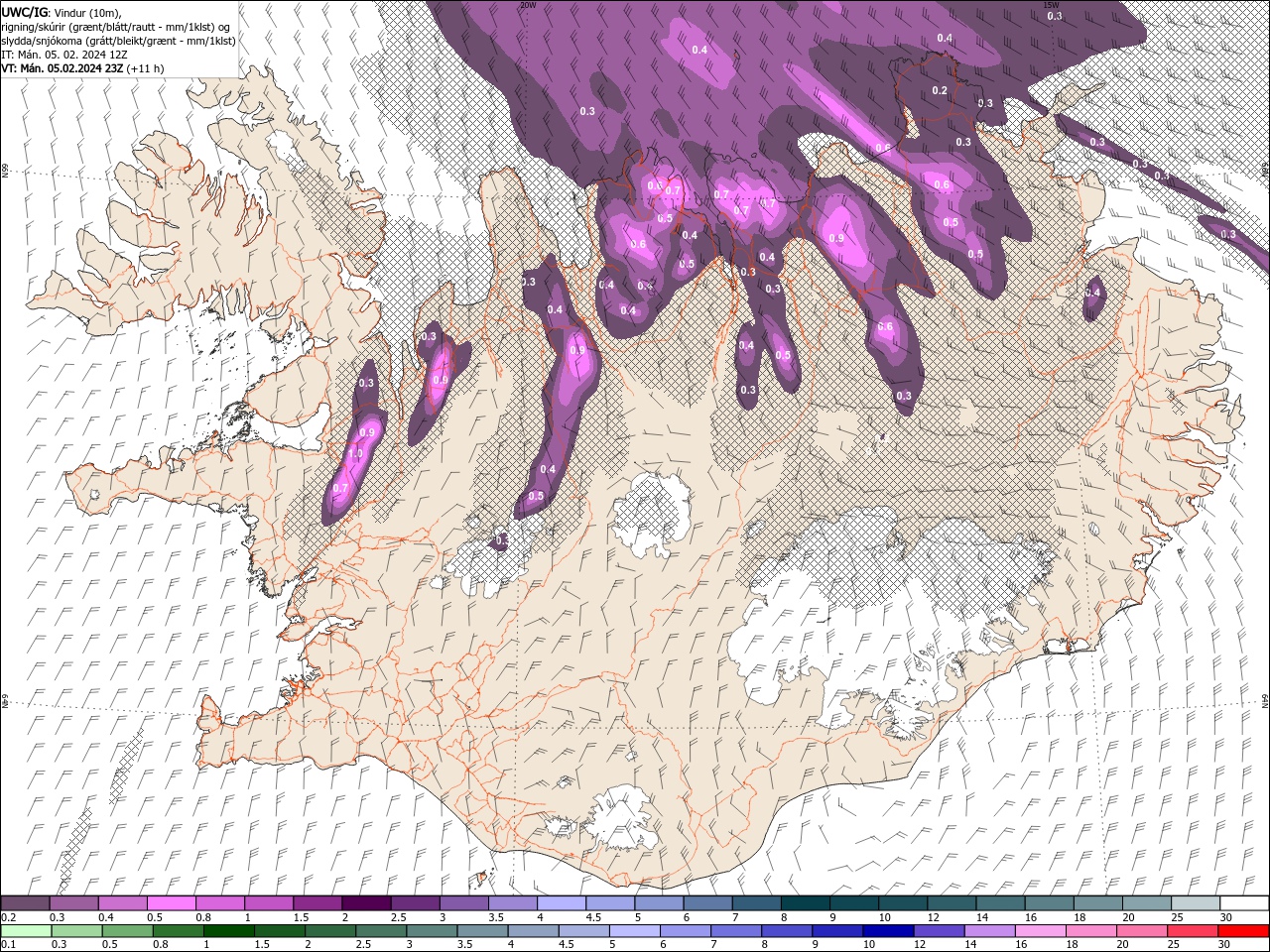Click the '15W' longitude label at the top

pos(1051,5)
